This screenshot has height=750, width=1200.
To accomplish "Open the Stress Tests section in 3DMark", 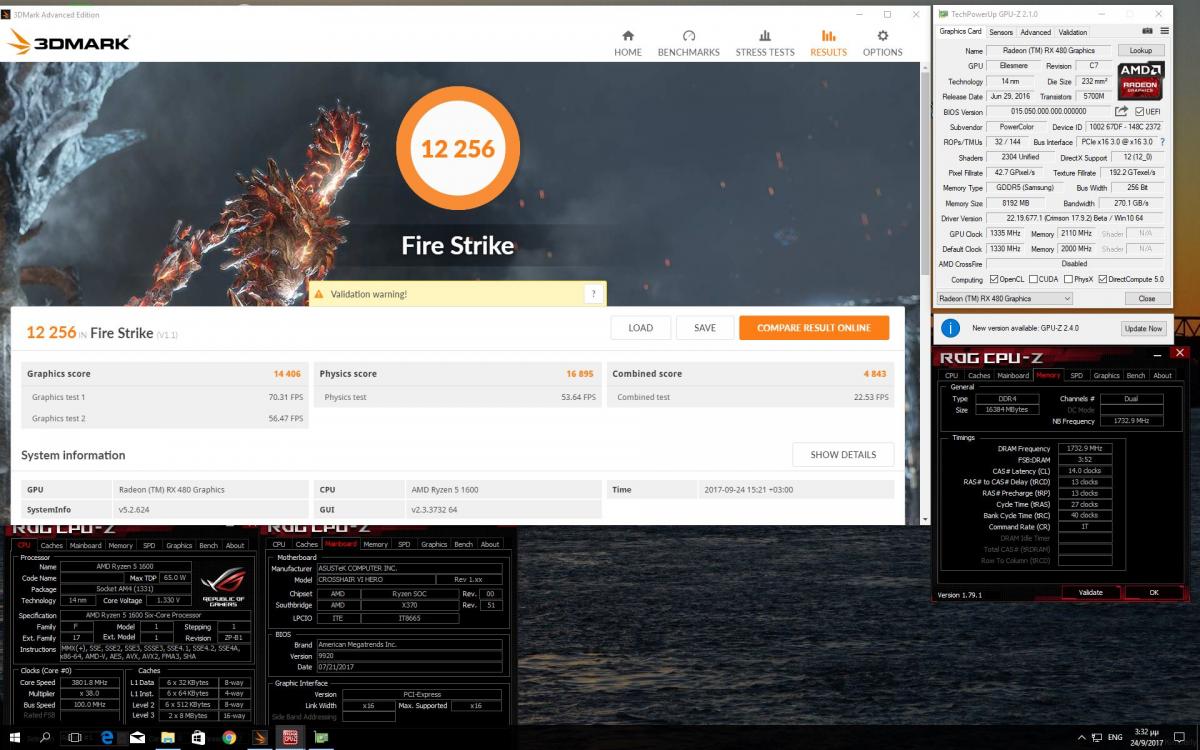I will coord(765,43).
